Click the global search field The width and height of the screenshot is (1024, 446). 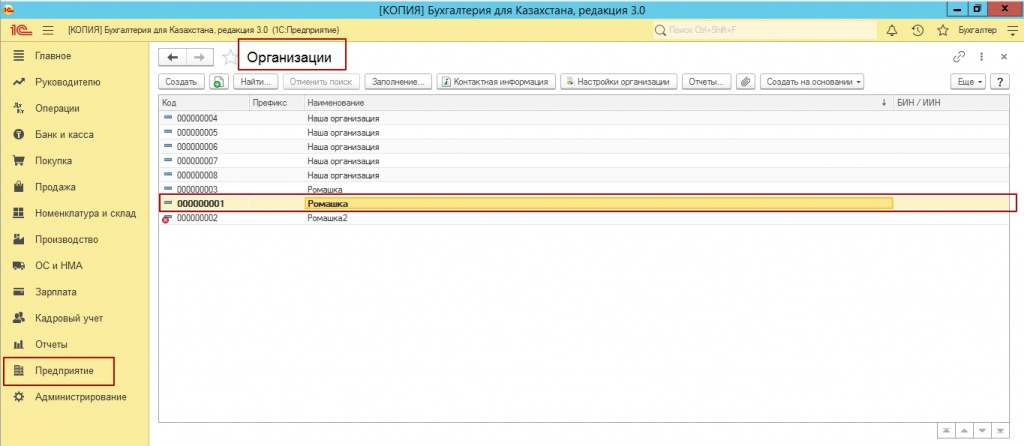[765, 30]
